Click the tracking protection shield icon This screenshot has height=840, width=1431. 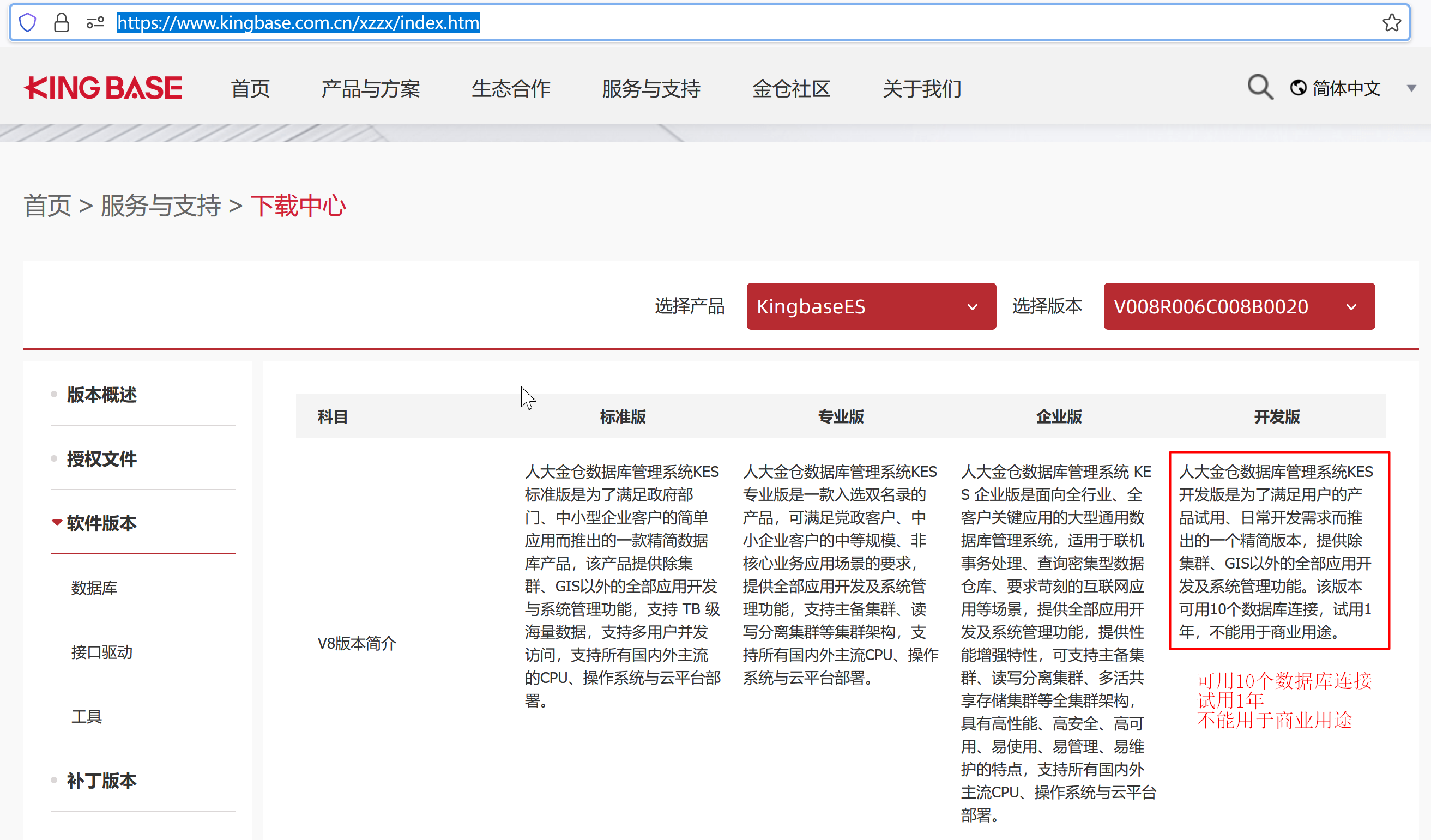click(x=27, y=23)
